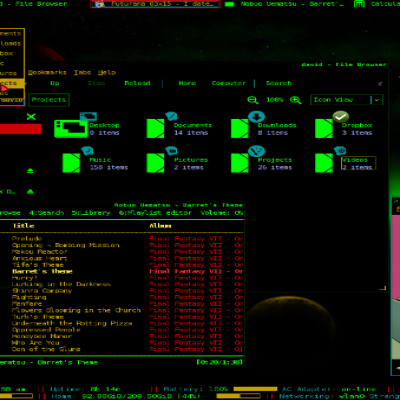
Task: Open the Downloads folder icon
Action: click(240, 128)
